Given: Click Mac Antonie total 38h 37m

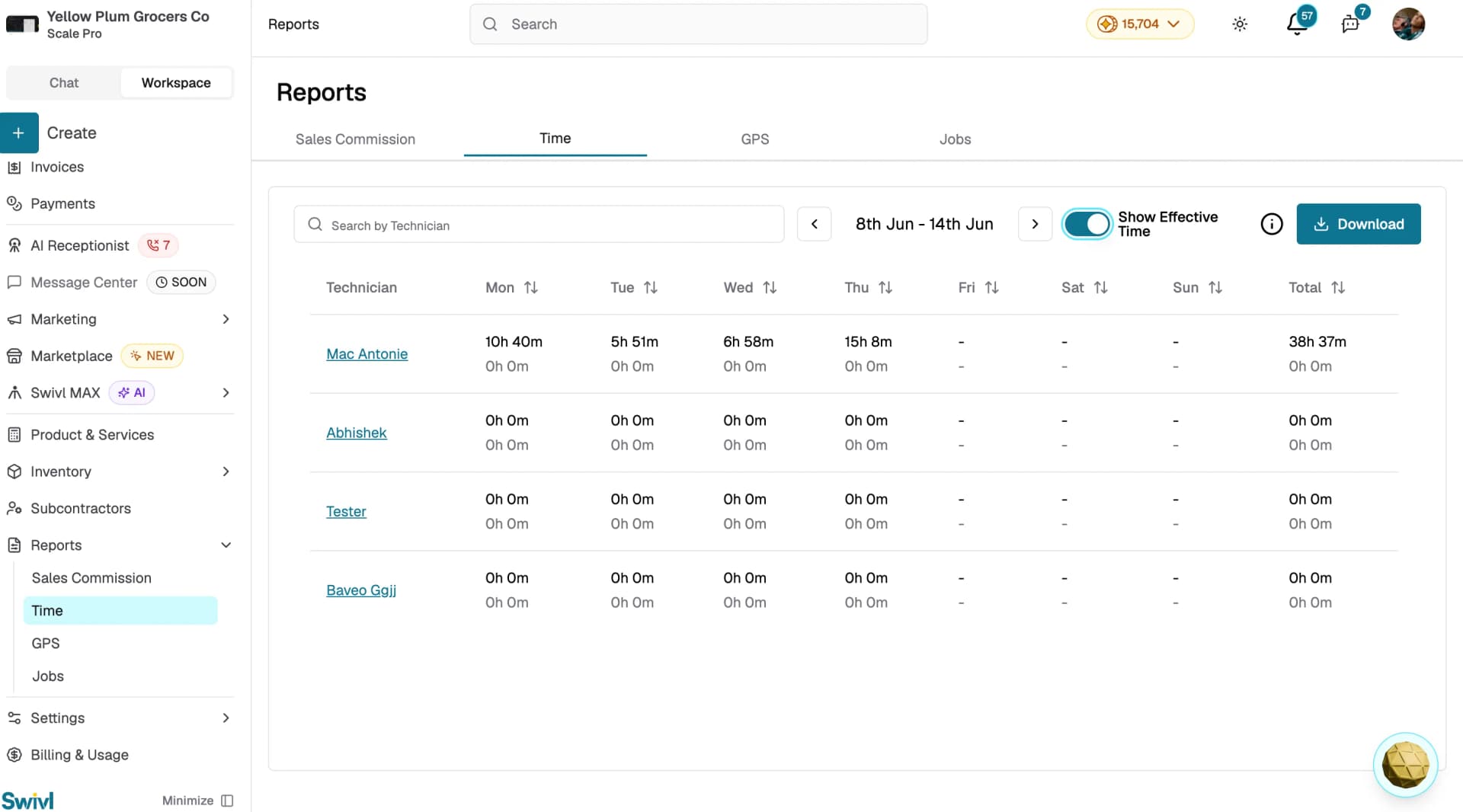Looking at the screenshot, I should 1317,342.
